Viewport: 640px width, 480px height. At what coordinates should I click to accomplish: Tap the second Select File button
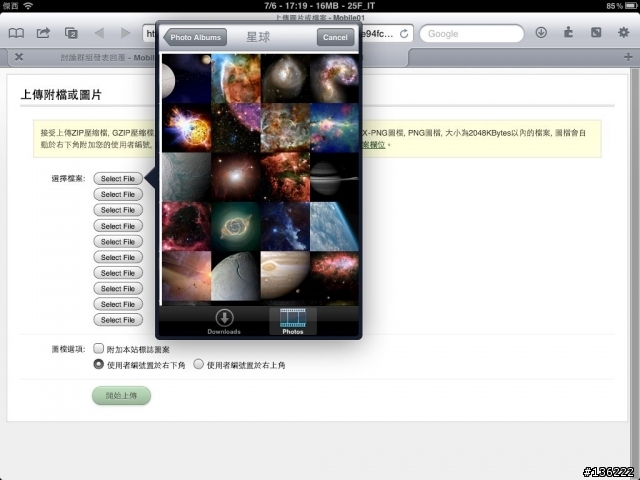pos(118,194)
